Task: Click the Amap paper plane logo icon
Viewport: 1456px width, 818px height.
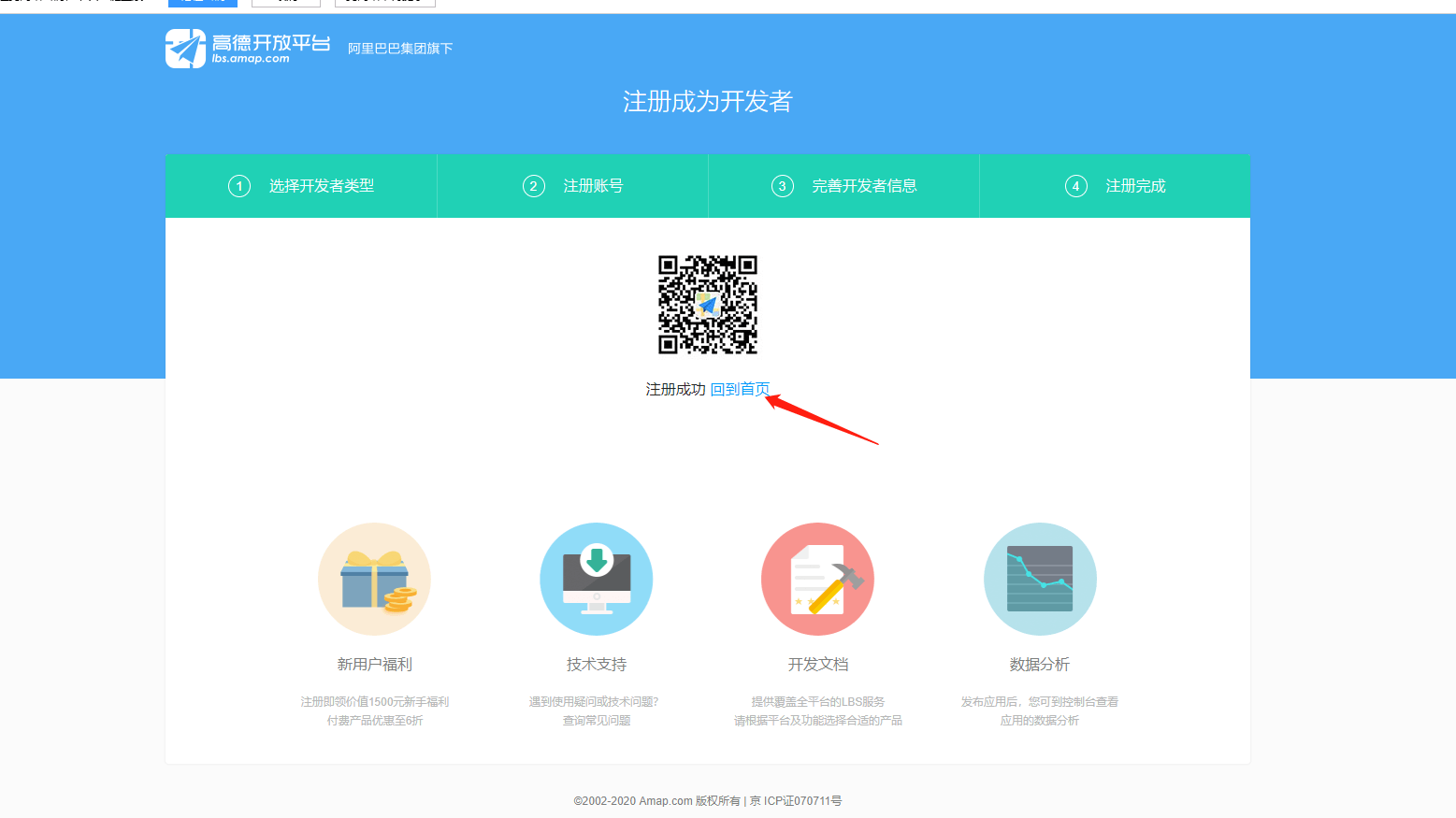Action: (x=185, y=49)
